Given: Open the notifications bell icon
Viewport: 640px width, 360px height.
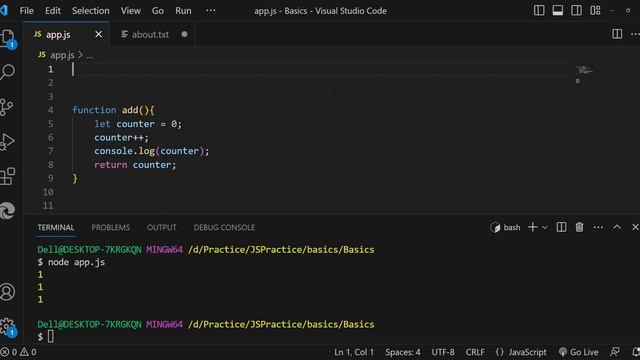Looking at the screenshot, I should click(x=636, y=352).
